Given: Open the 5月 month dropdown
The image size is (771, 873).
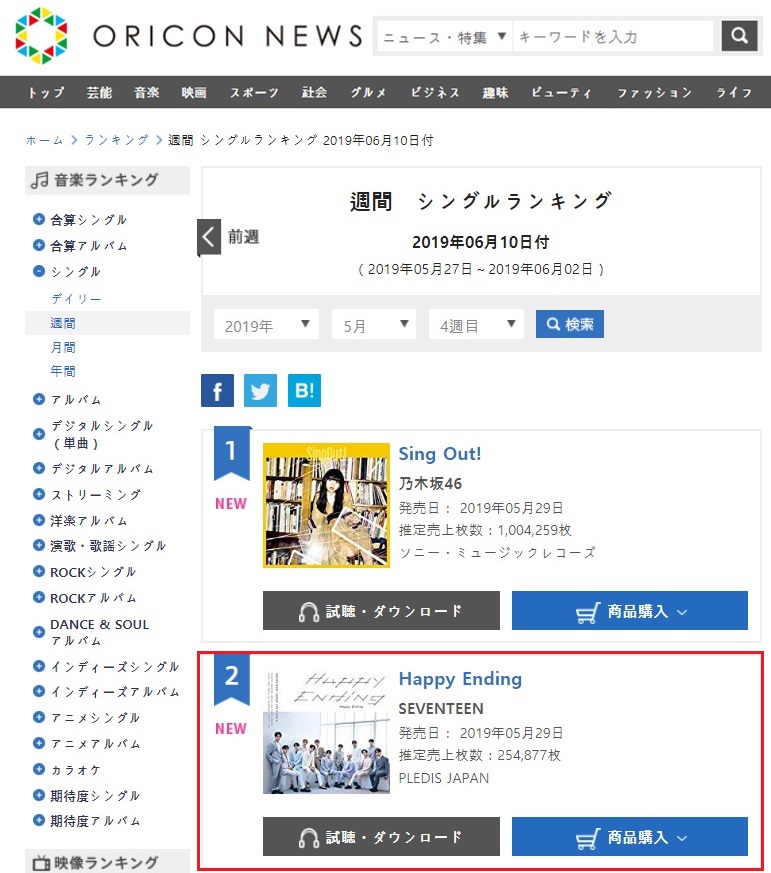Looking at the screenshot, I should coord(373,325).
